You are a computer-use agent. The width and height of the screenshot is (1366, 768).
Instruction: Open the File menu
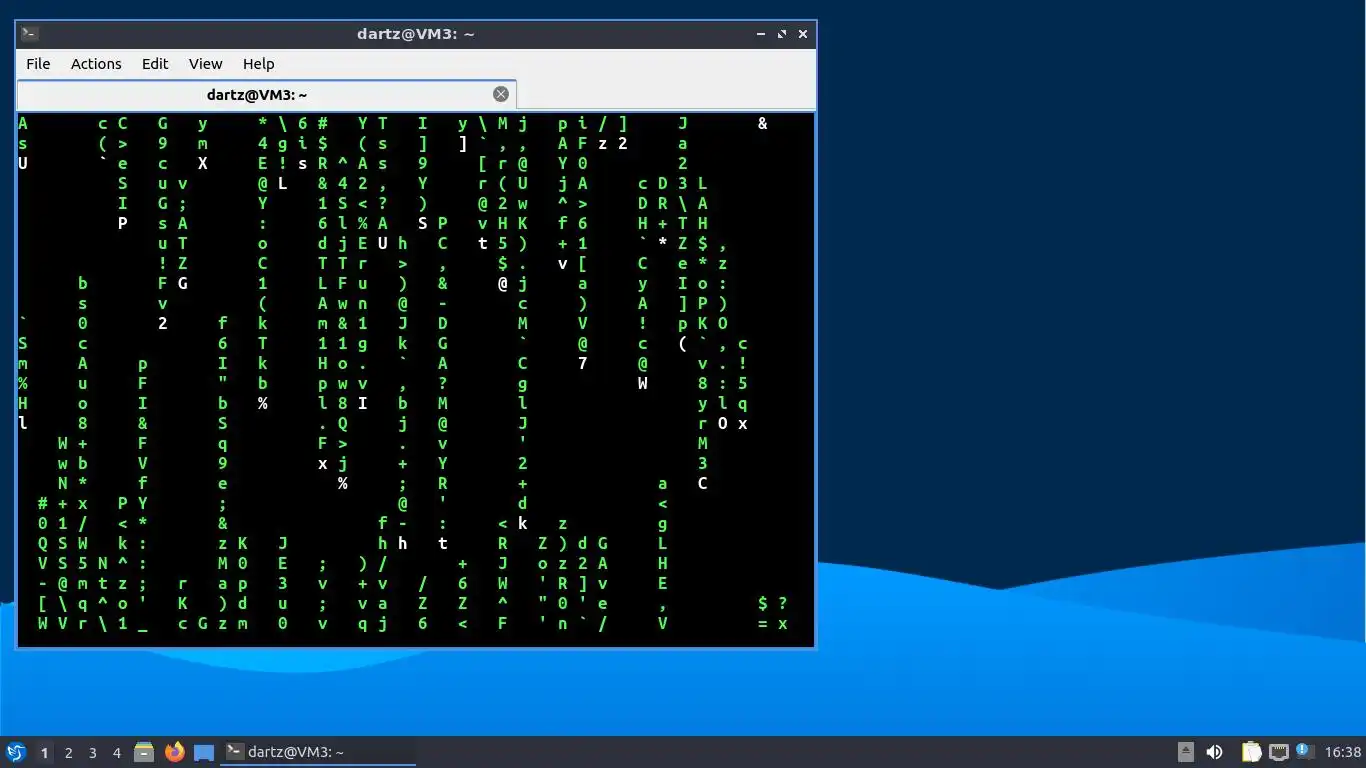click(x=38, y=63)
